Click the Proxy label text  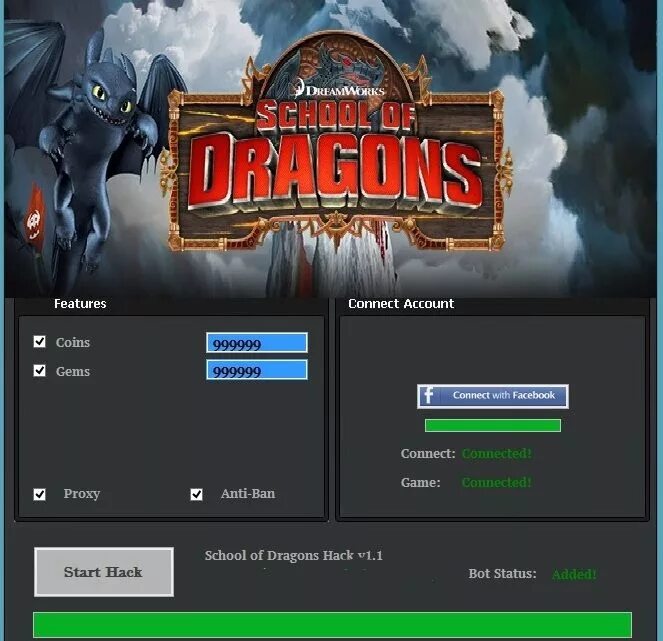coord(82,494)
